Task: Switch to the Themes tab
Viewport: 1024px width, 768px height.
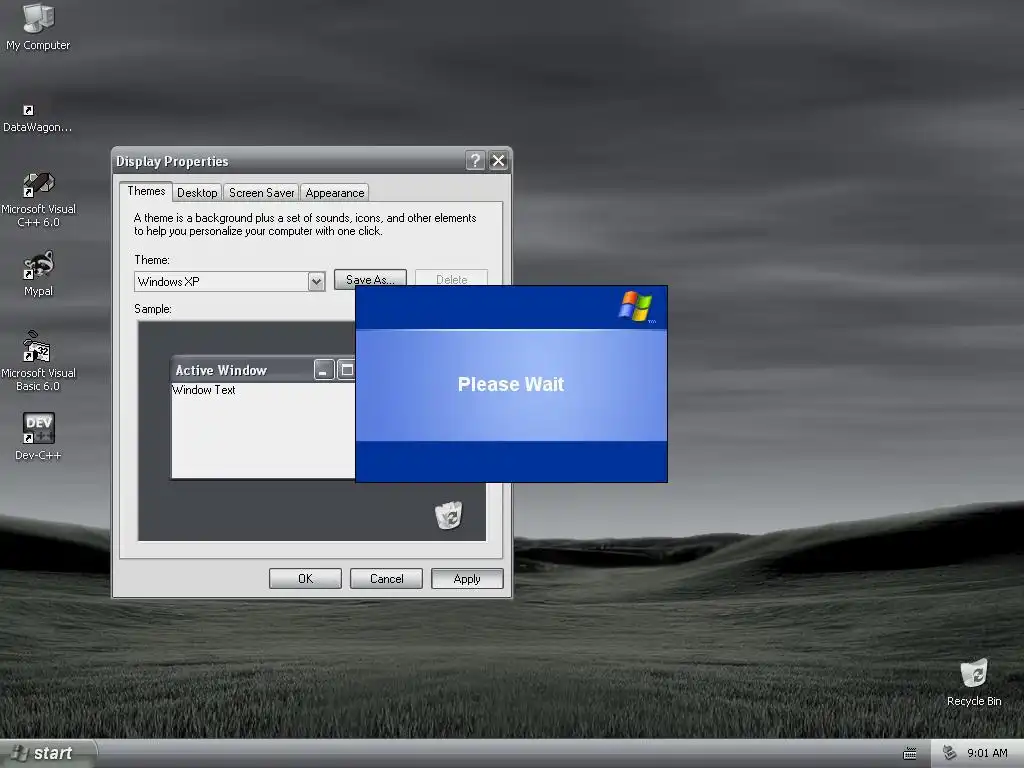Action: (146, 191)
